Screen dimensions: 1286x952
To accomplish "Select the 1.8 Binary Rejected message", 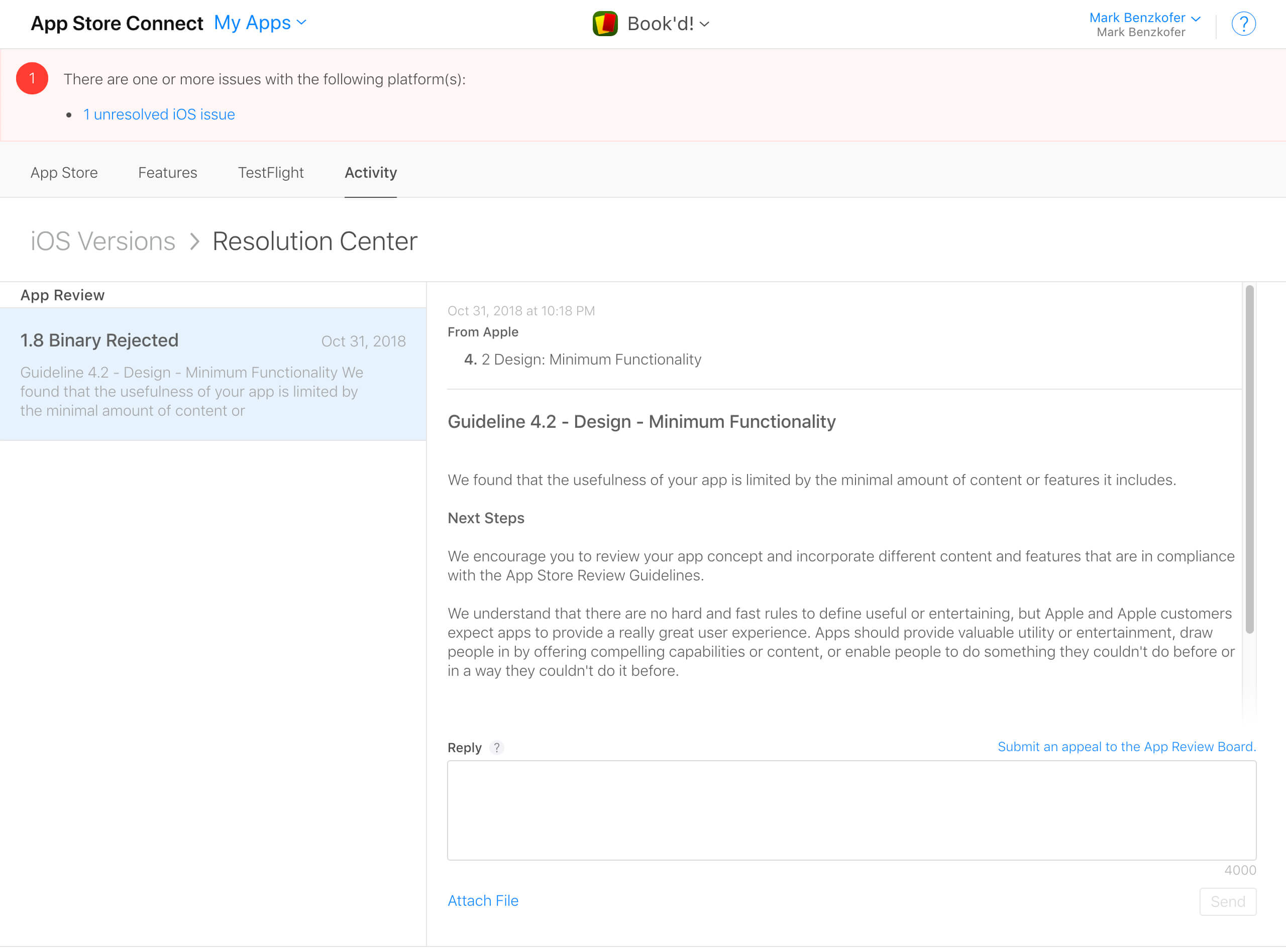I will (213, 374).
